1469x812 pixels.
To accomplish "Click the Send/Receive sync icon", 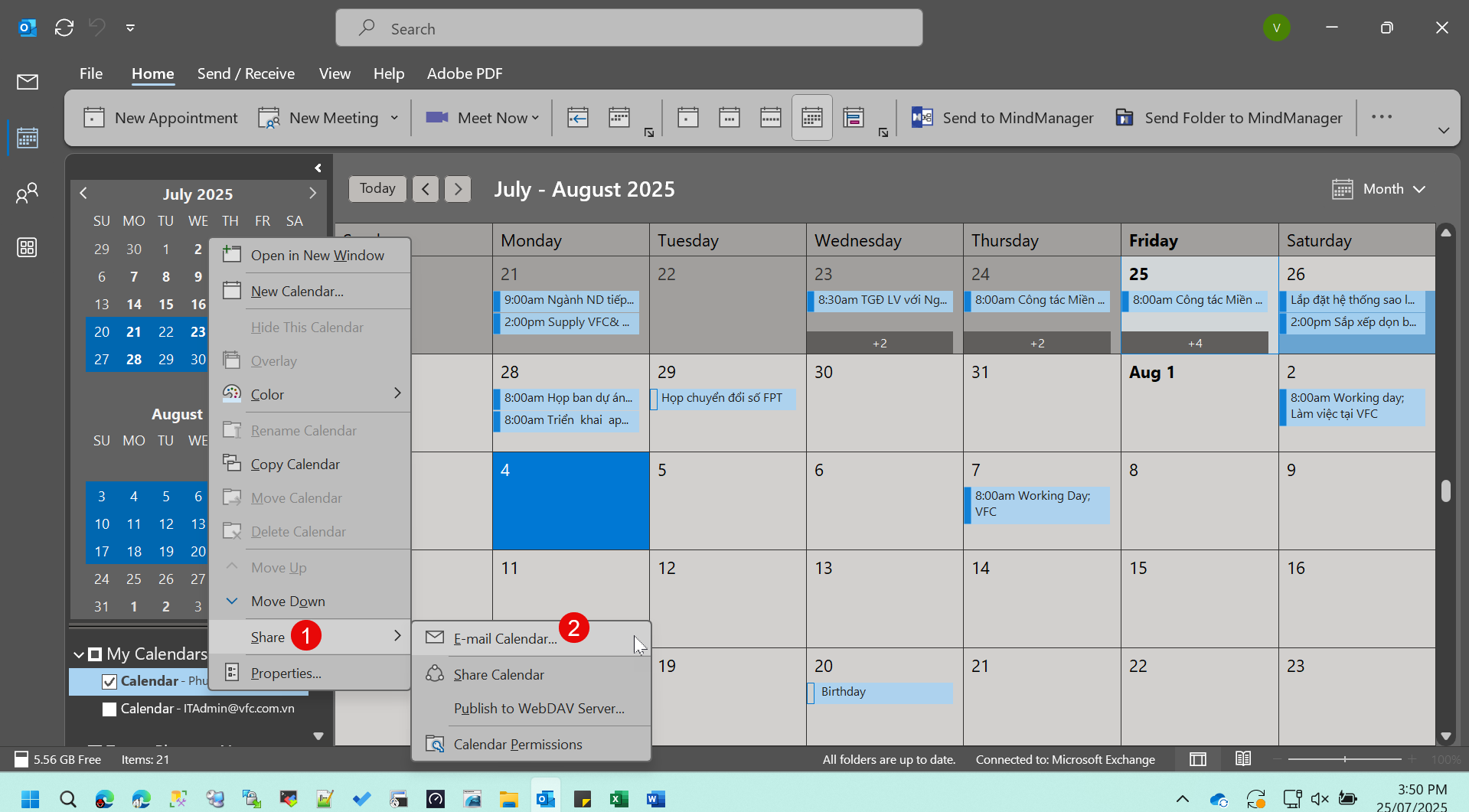I will coord(64,28).
